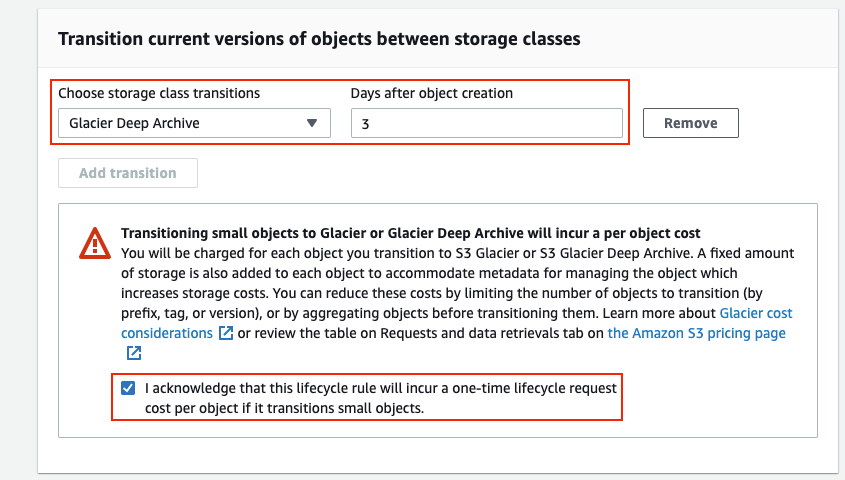The image size is (845, 480).
Task: Click external-link icon below the pricing page link
Action: click(x=133, y=353)
